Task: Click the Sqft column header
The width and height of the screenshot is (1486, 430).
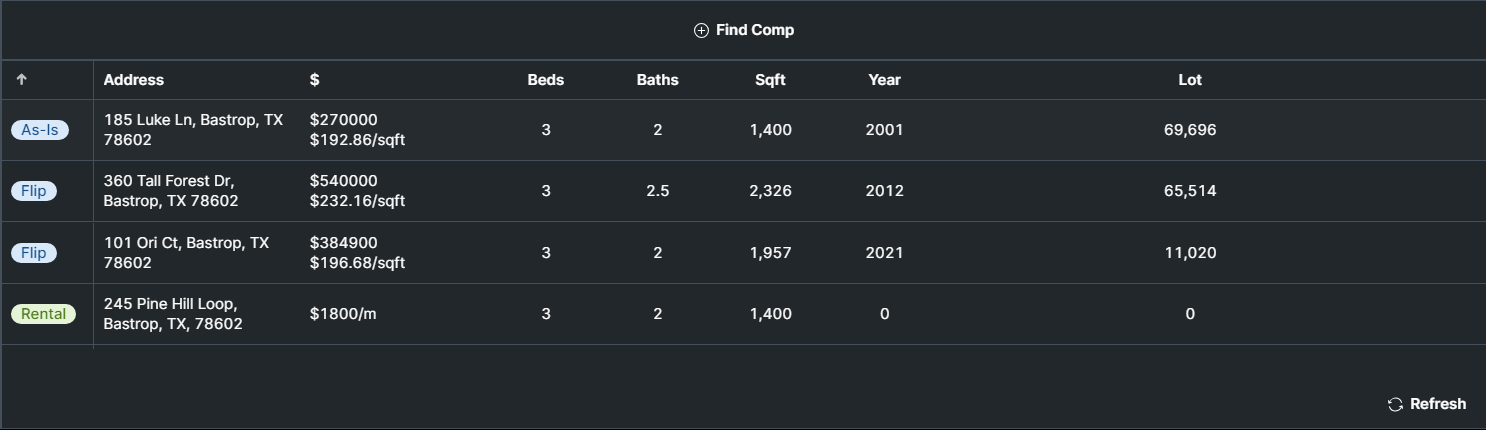Action: pyautogui.click(x=770, y=80)
